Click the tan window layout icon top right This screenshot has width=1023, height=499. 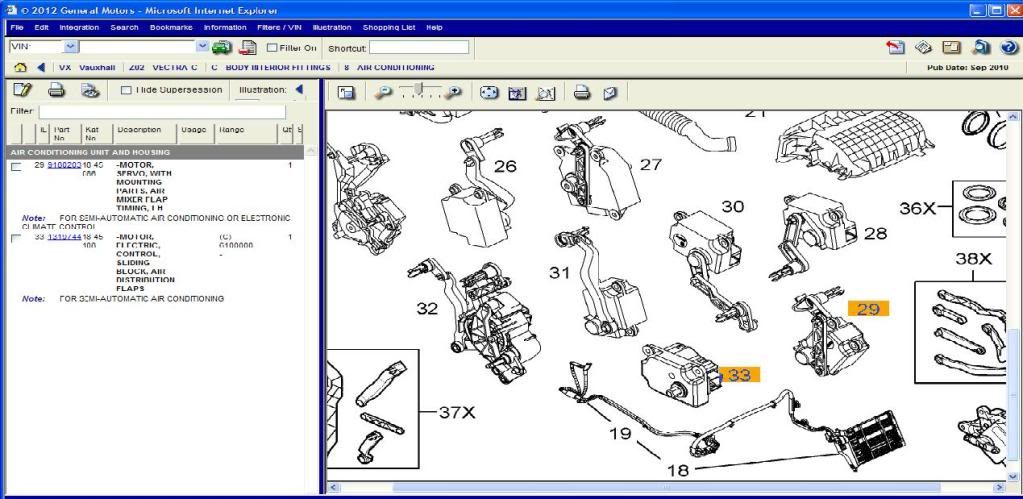click(x=952, y=47)
